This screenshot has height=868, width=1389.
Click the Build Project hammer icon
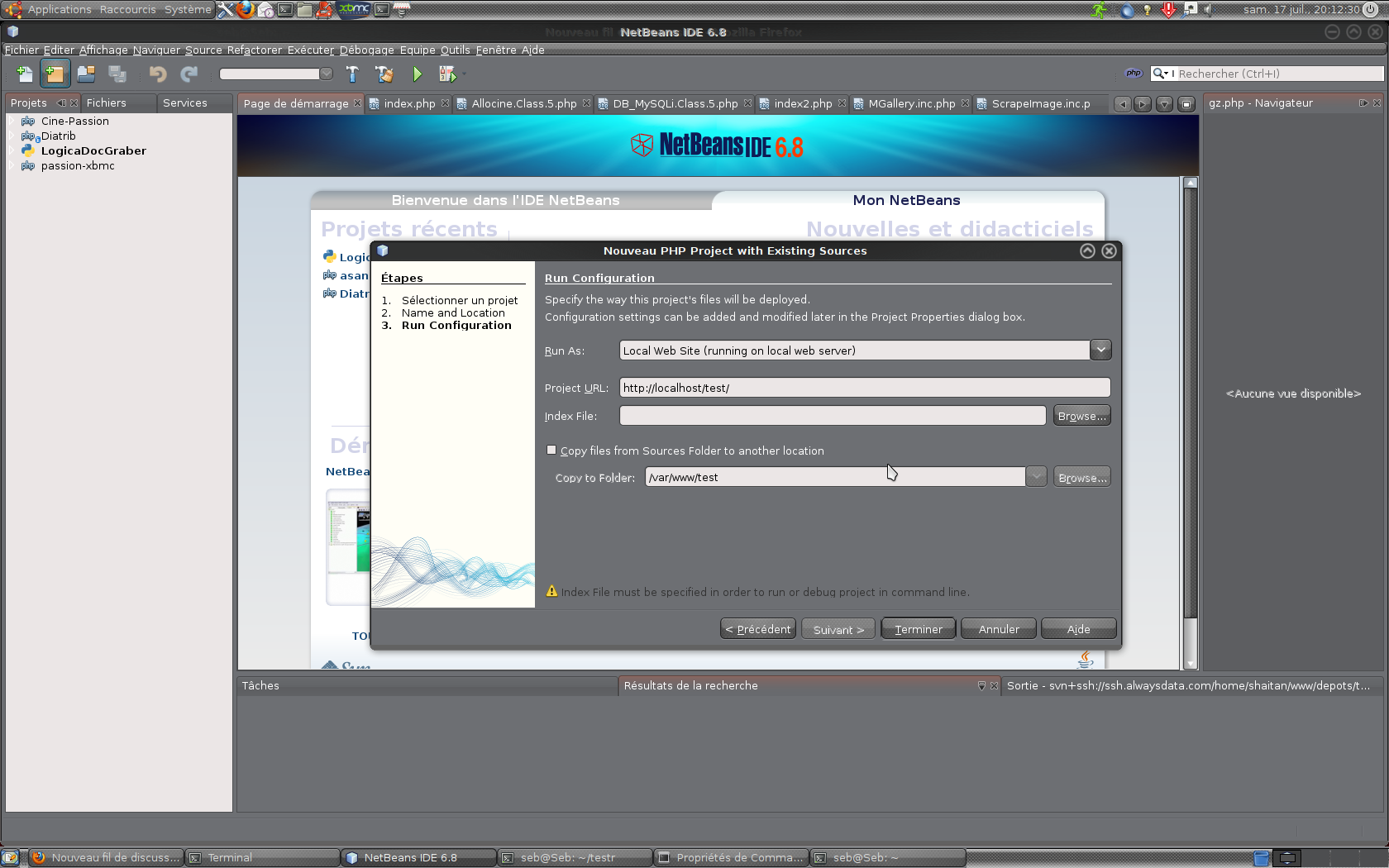[x=352, y=74]
